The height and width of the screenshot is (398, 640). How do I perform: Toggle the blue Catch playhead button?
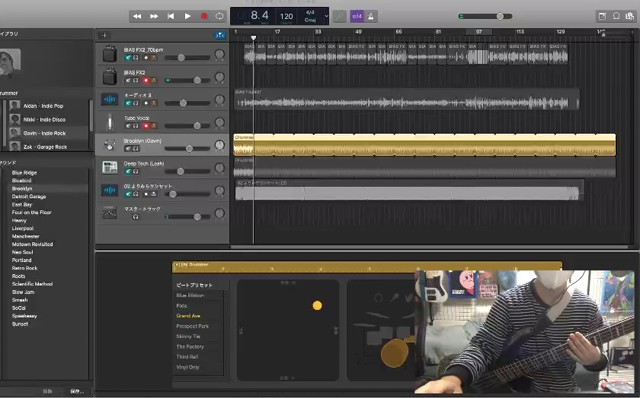point(220,36)
